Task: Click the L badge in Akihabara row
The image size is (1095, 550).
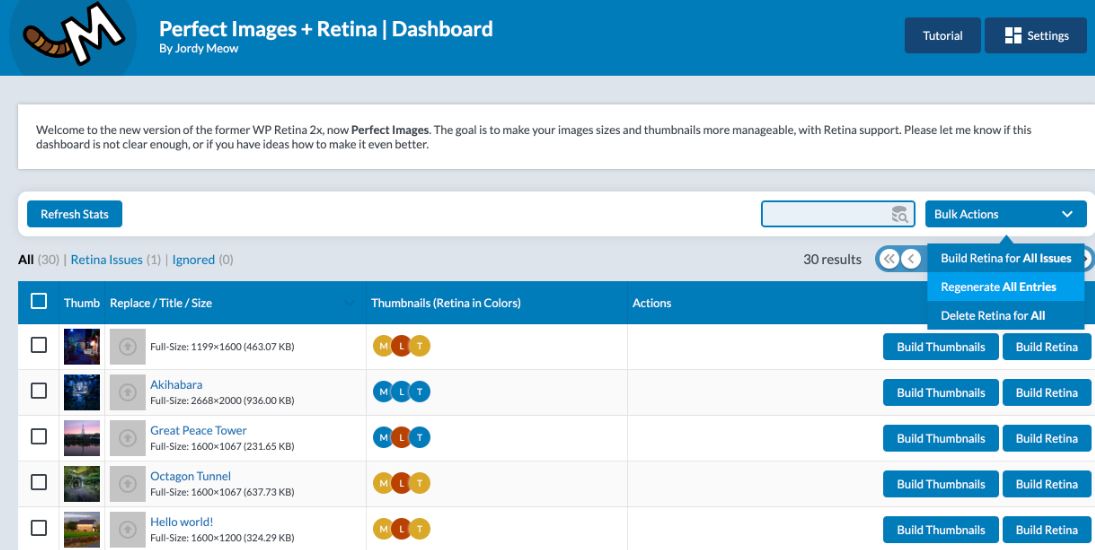Action: tap(401, 392)
